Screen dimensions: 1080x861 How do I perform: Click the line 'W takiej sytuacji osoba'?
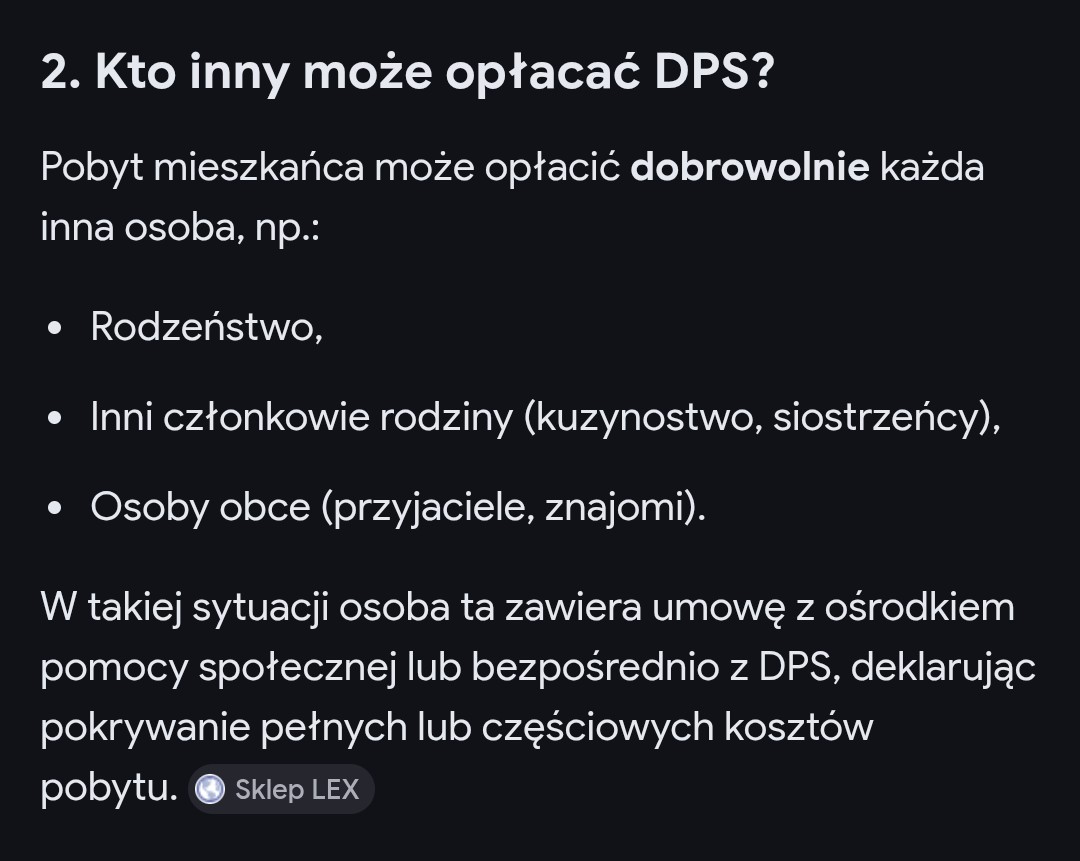528,608
